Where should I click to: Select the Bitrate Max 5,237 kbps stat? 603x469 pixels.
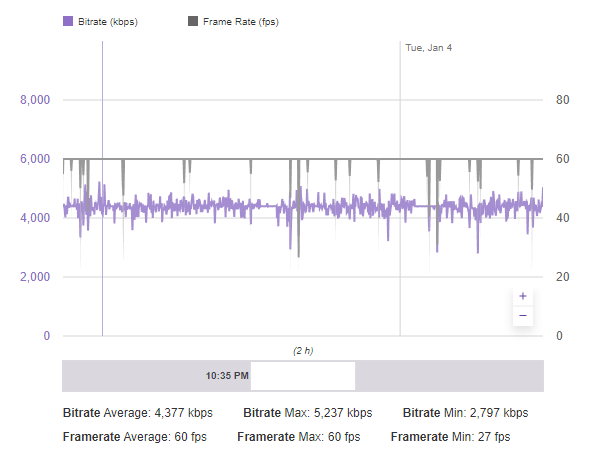click(x=307, y=412)
